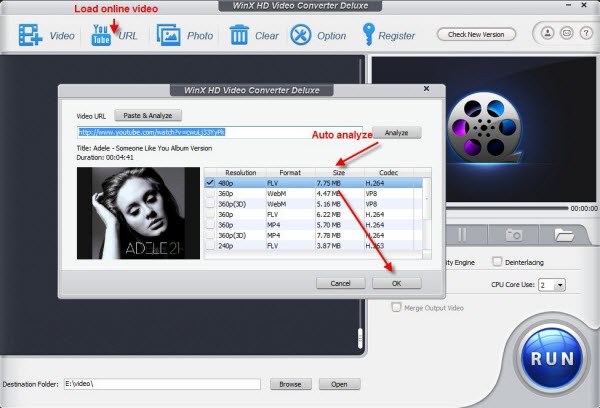Click the 3.87 MB size cell
Screen dimensions: 600x408
(328, 246)
